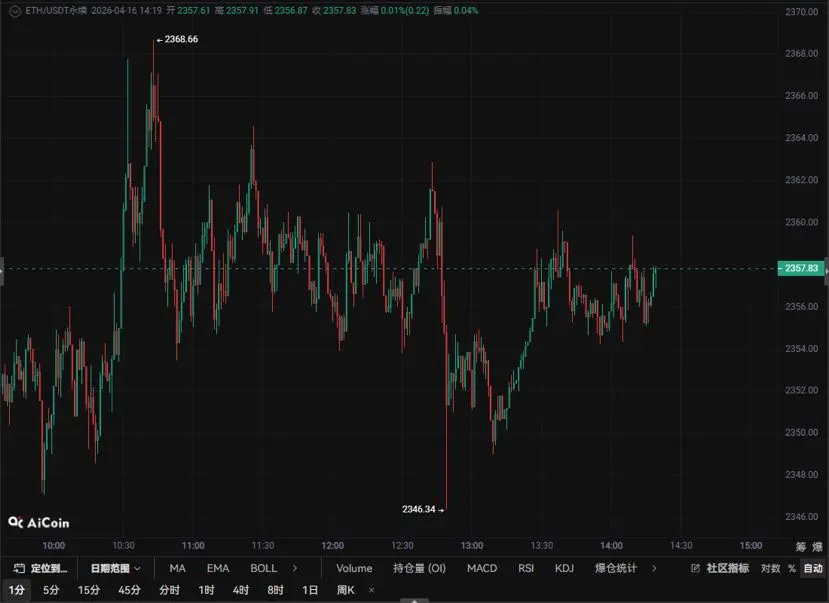Select the 4时 timeframe tab
Image resolution: width=829 pixels, height=603 pixels.
[241, 590]
